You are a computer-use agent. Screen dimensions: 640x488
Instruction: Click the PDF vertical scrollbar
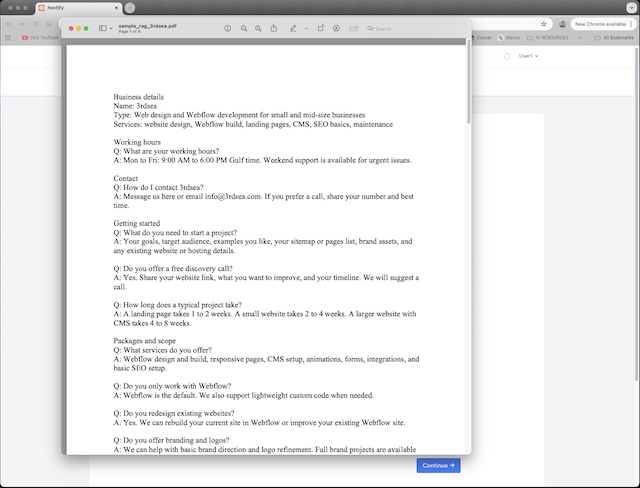tap(469, 82)
